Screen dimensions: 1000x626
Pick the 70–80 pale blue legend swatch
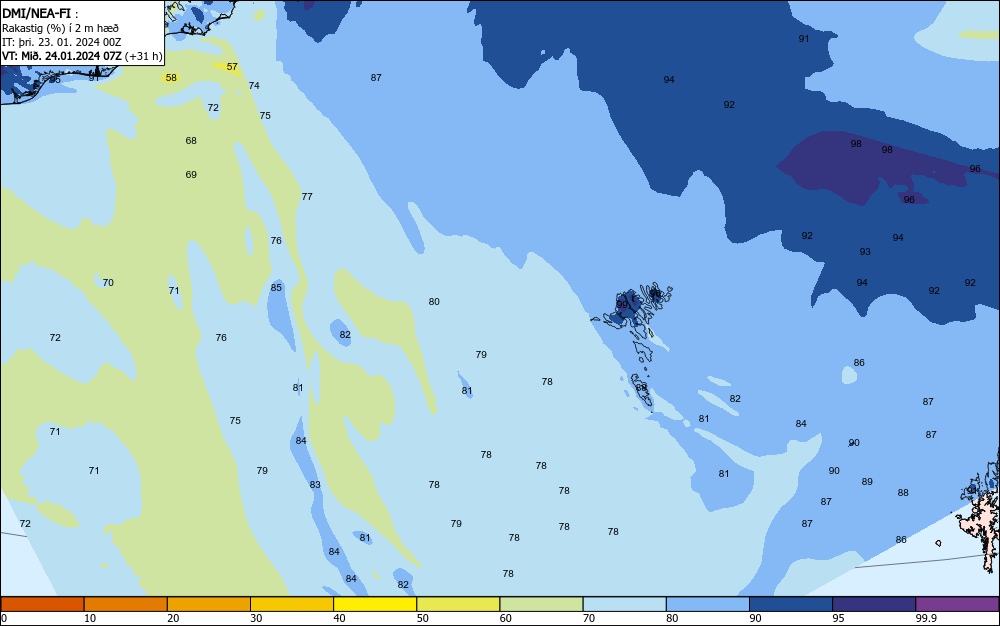pos(624,604)
